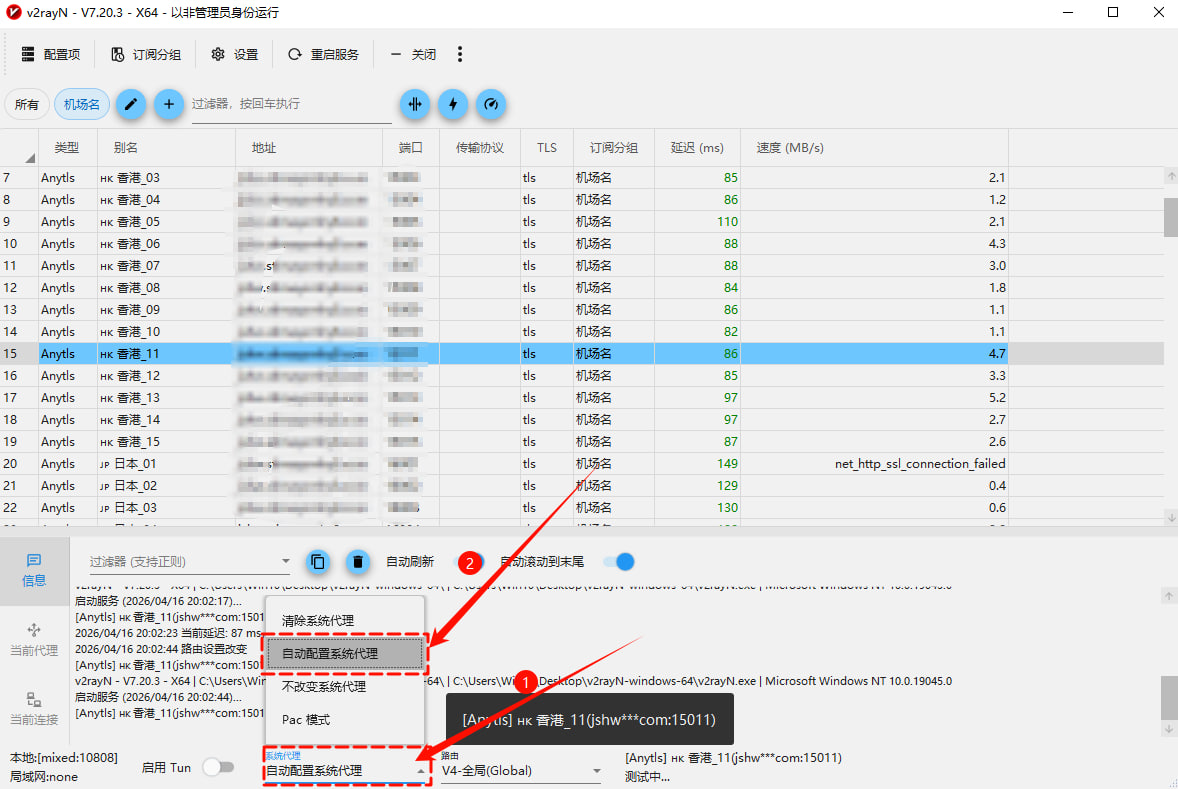Open the 信息 log panel tab
This screenshot has width=1178, height=789.
34,570
